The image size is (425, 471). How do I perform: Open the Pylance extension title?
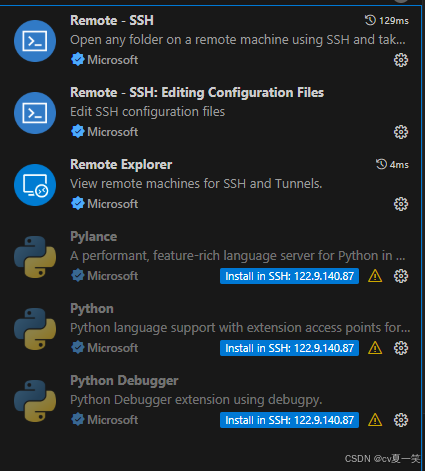[x=94, y=237]
